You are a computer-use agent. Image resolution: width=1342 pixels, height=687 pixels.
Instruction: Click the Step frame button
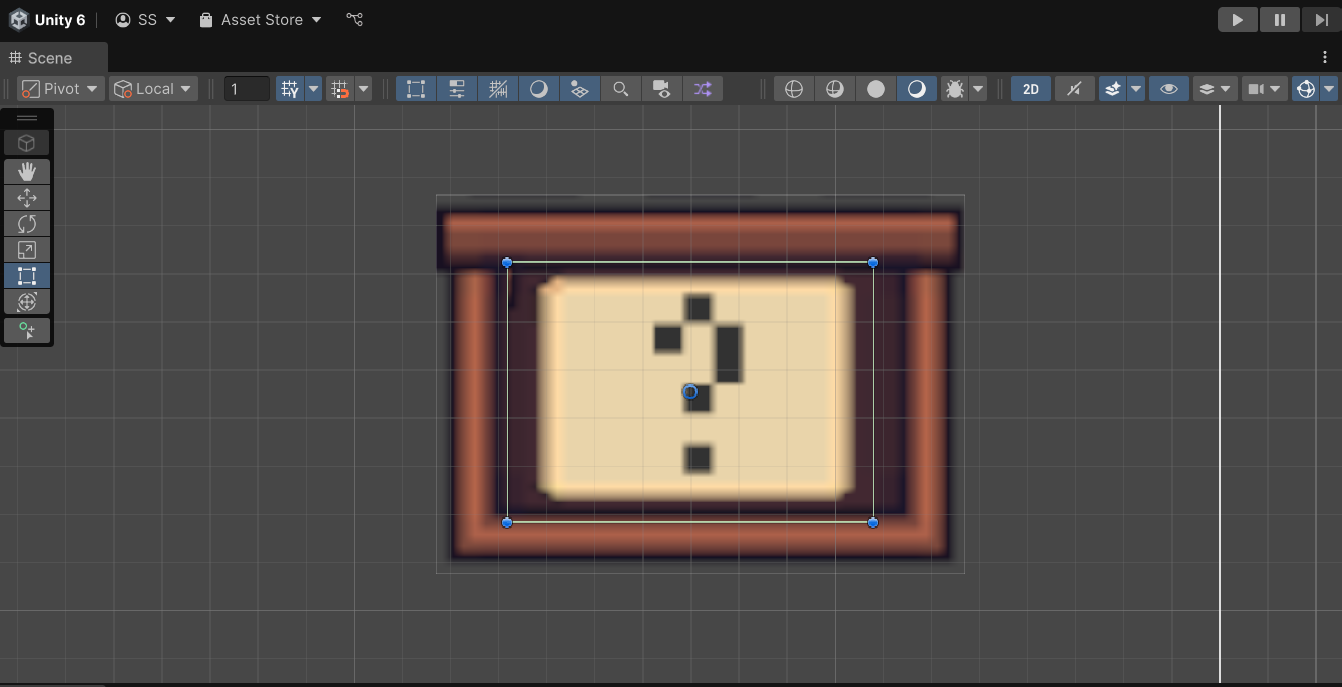(1321, 19)
